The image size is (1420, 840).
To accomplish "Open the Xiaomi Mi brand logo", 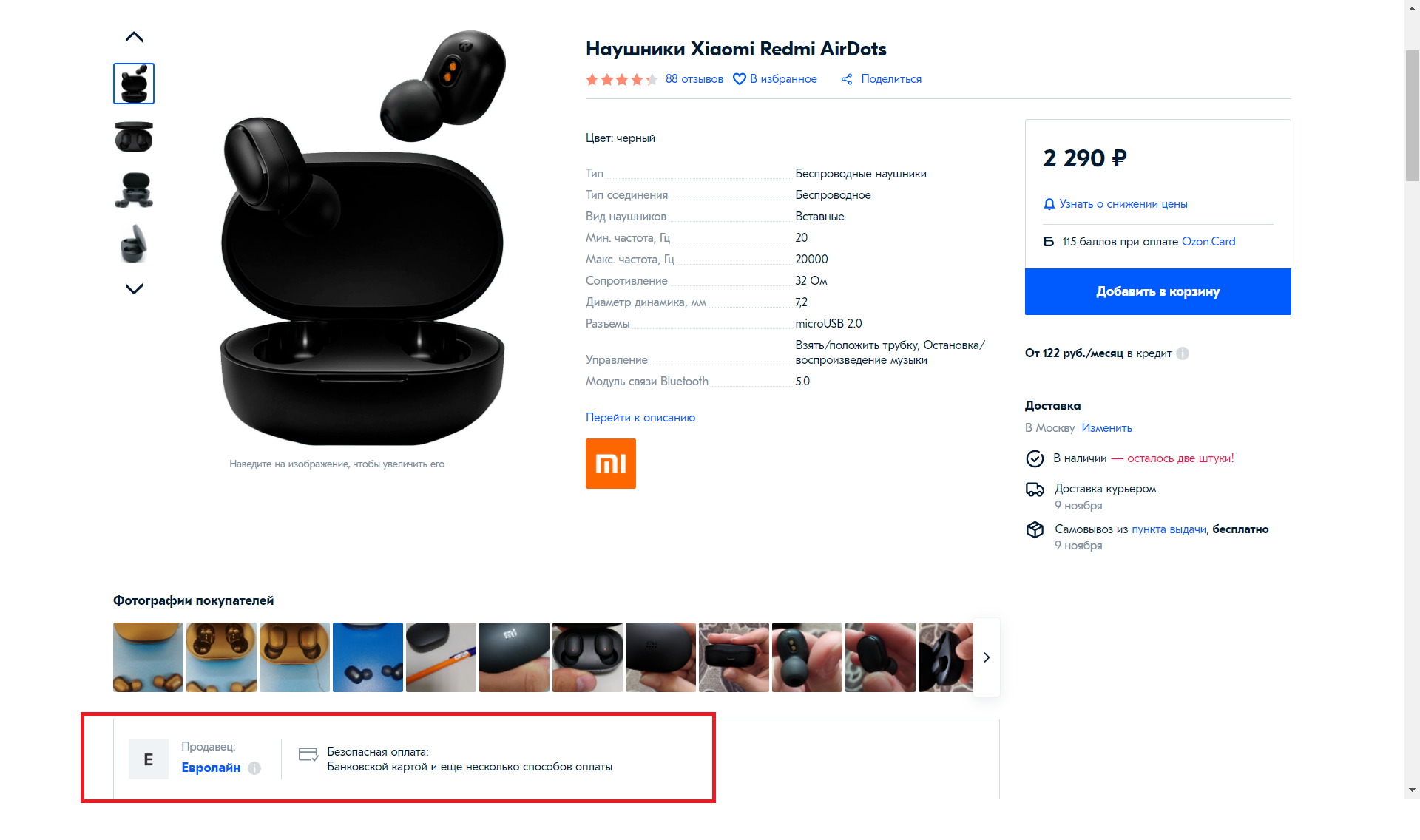I will click(611, 464).
